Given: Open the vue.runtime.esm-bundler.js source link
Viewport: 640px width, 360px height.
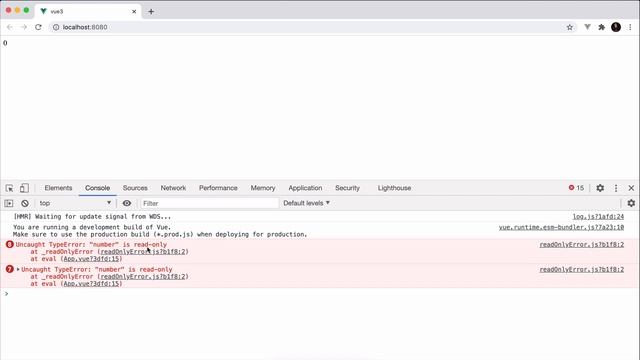Looking at the screenshot, I should (561, 227).
